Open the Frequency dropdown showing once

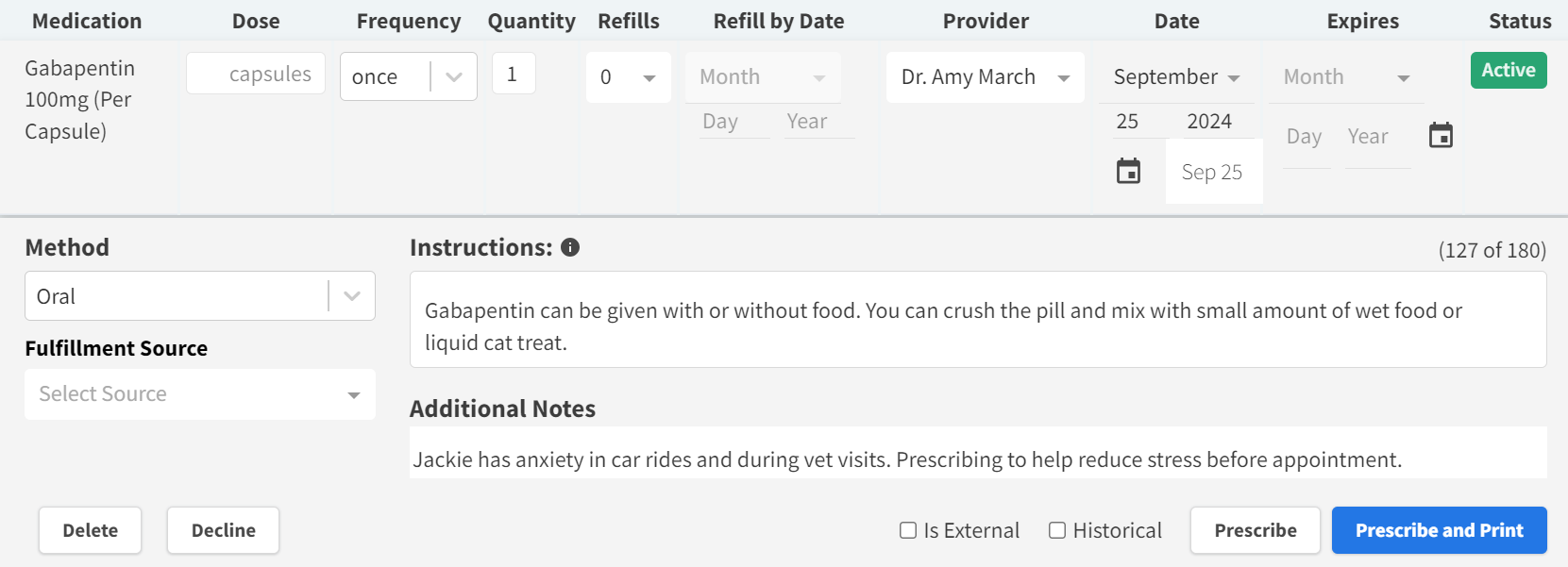[408, 76]
